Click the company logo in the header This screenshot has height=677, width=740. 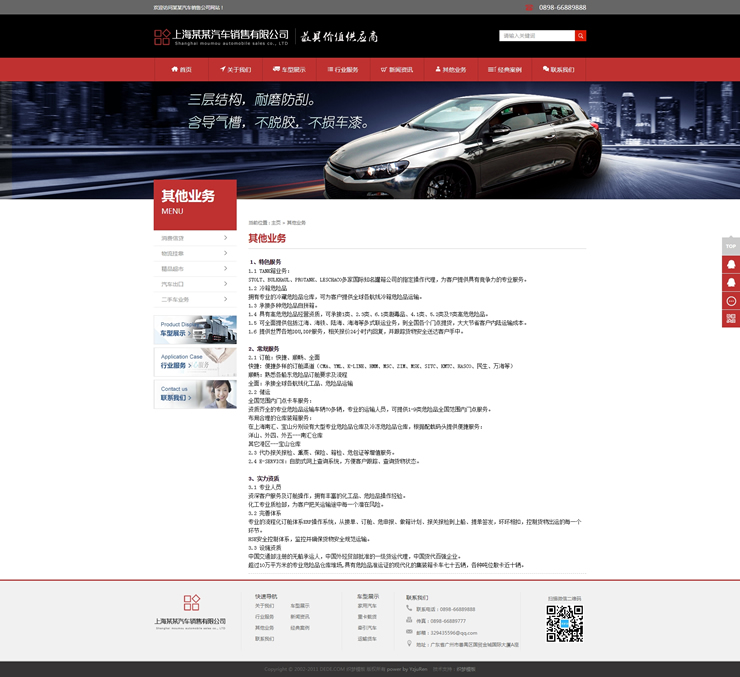pyautogui.click(x=220, y=37)
